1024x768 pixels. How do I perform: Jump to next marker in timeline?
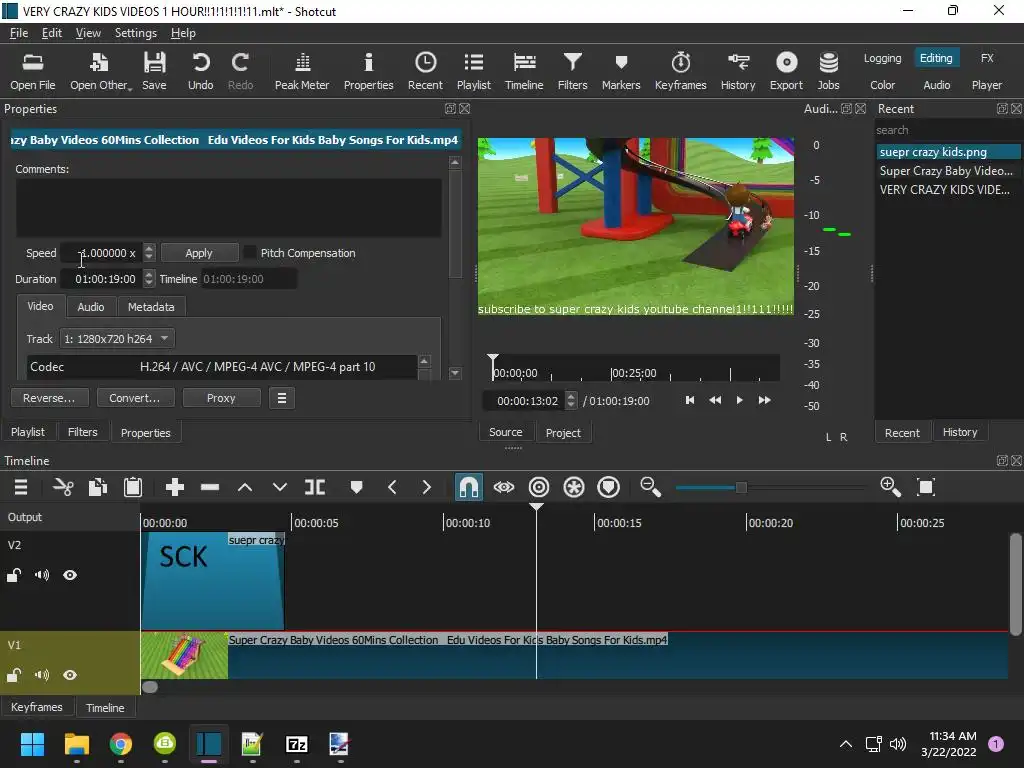426,487
